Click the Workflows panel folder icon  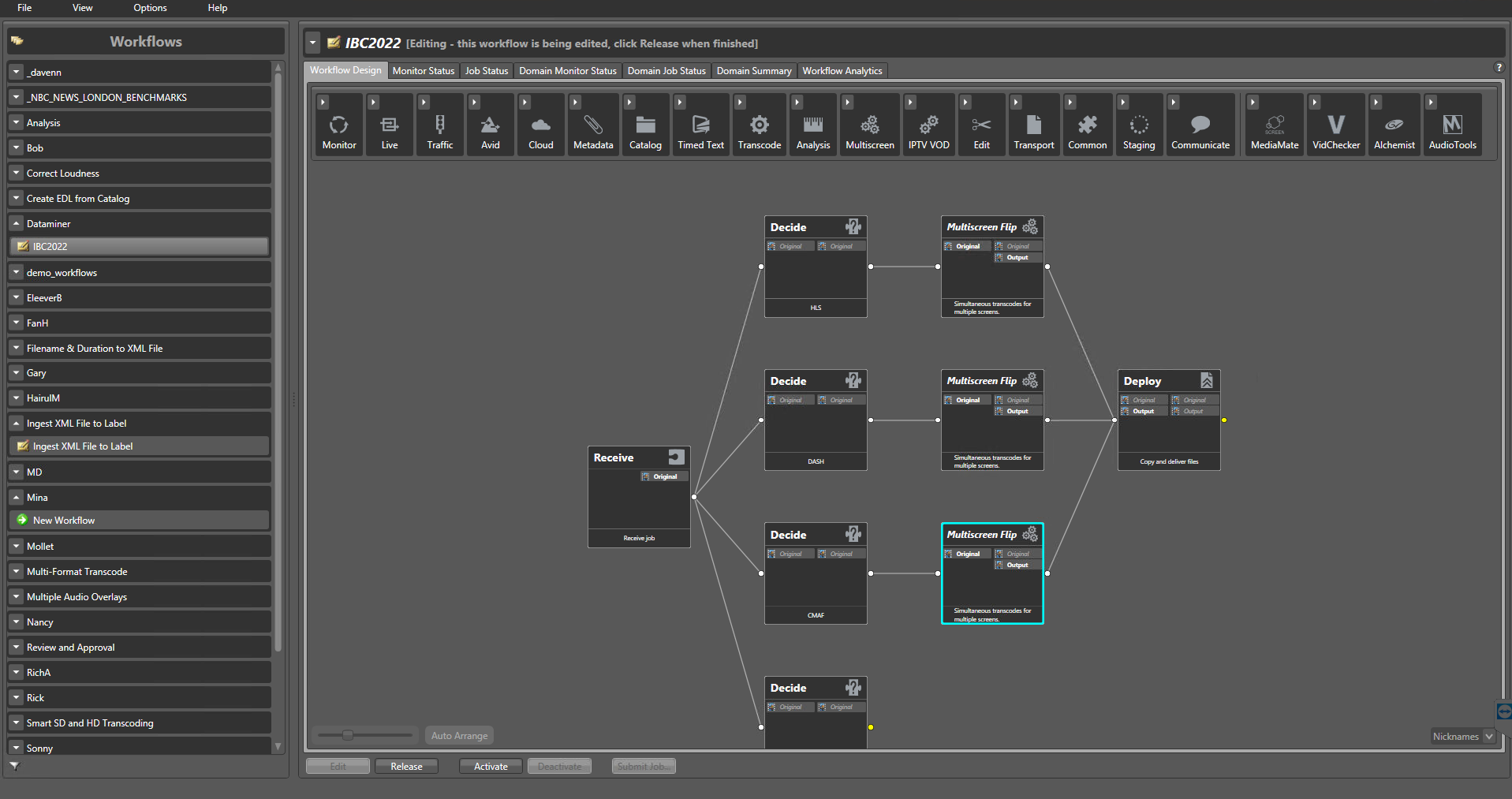pyautogui.click(x=17, y=41)
